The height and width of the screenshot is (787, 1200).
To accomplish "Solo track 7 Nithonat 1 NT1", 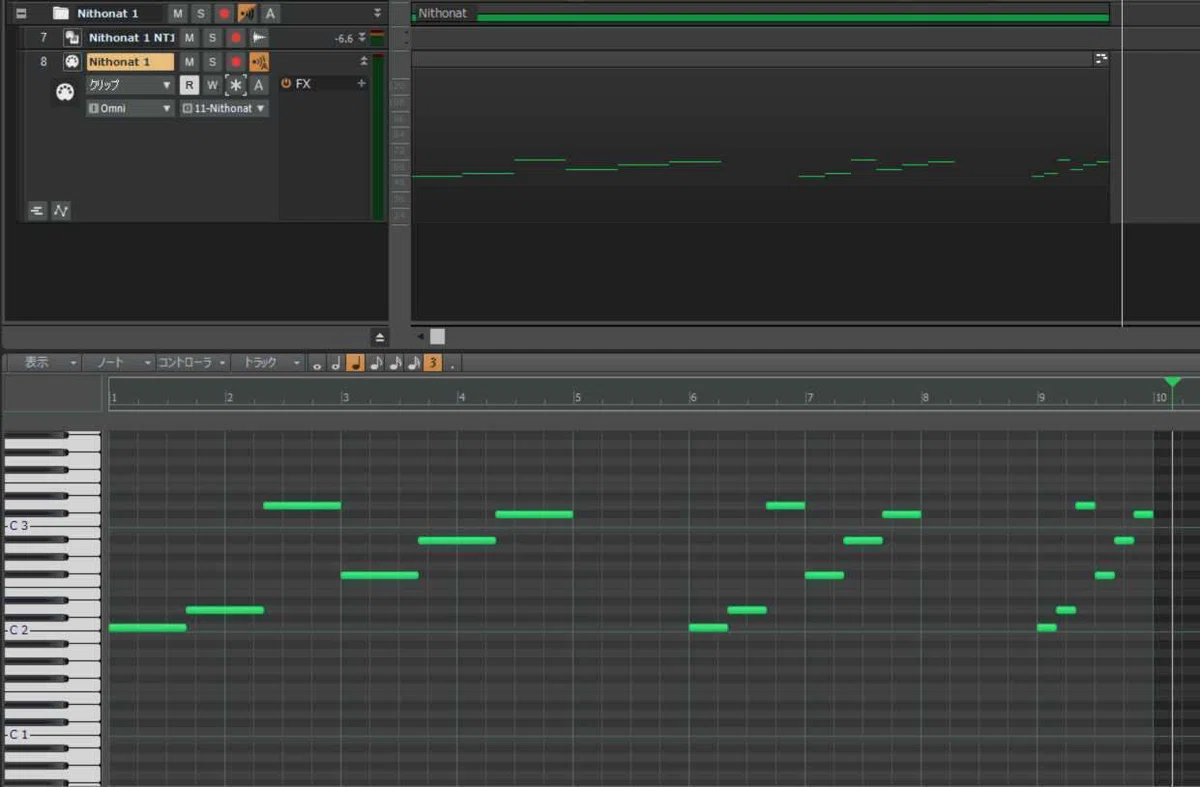I will pos(212,38).
